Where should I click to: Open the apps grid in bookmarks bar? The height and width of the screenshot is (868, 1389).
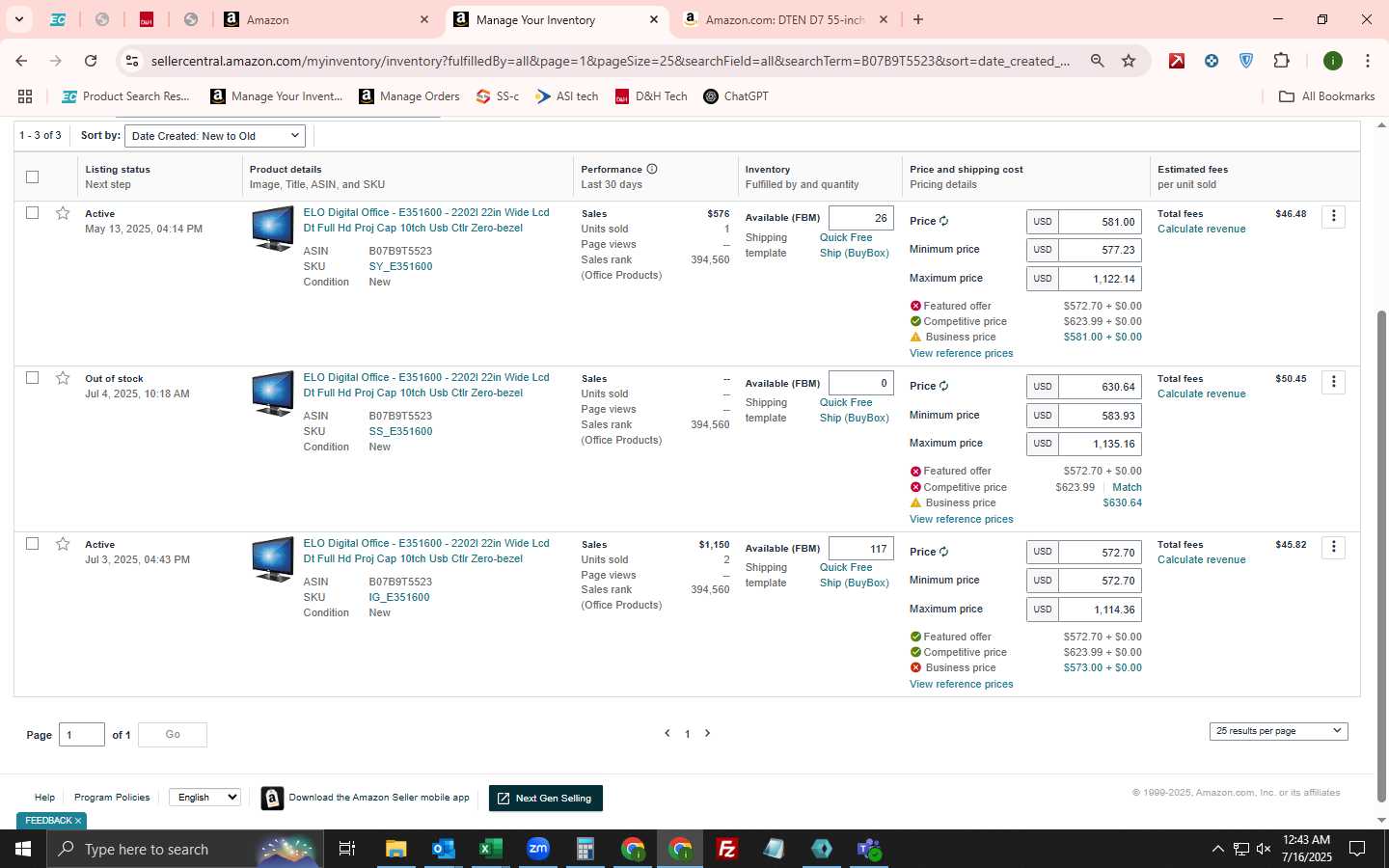tap(25, 96)
